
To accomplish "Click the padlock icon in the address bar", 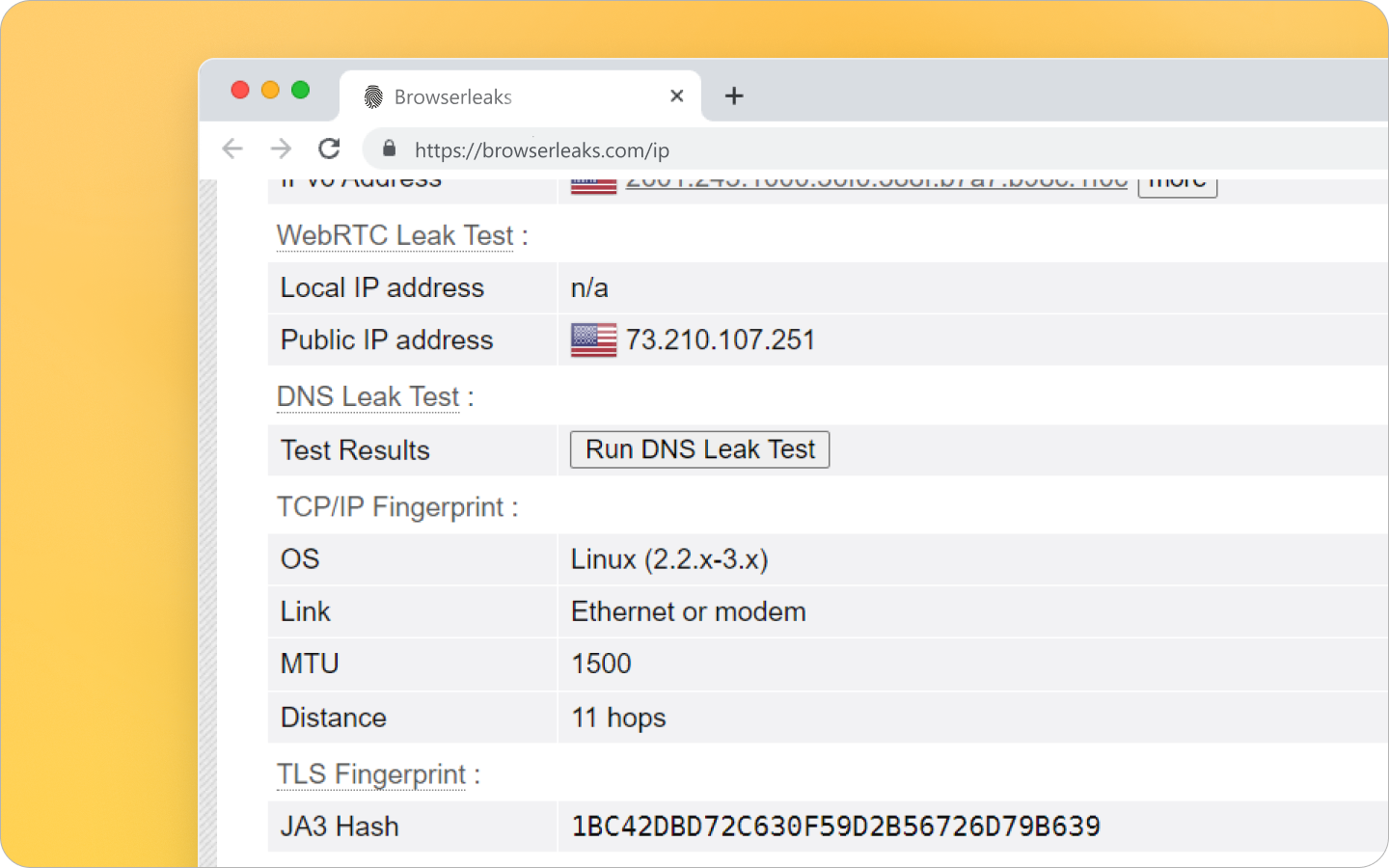I will [389, 149].
